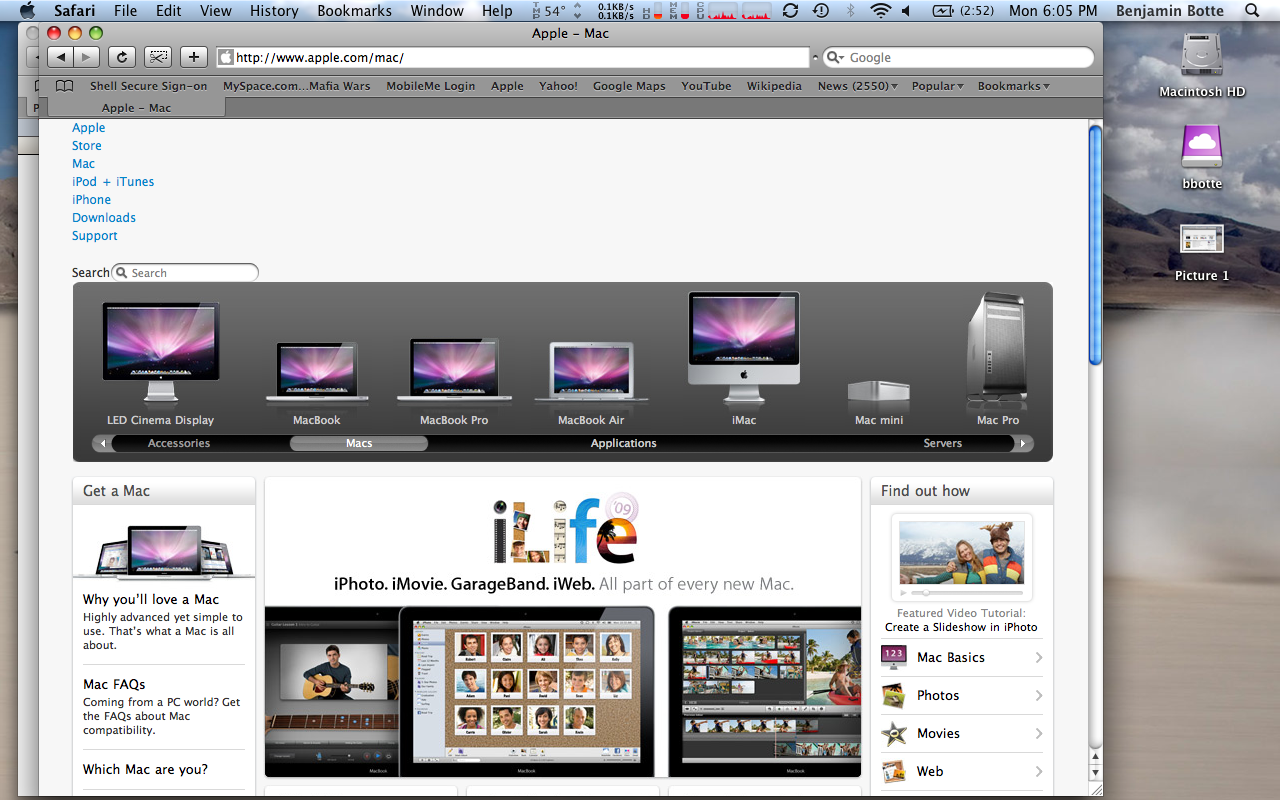Viewport: 1280px width, 800px height.
Task: Select the Accessories category in product bar
Action: click(x=179, y=443)
